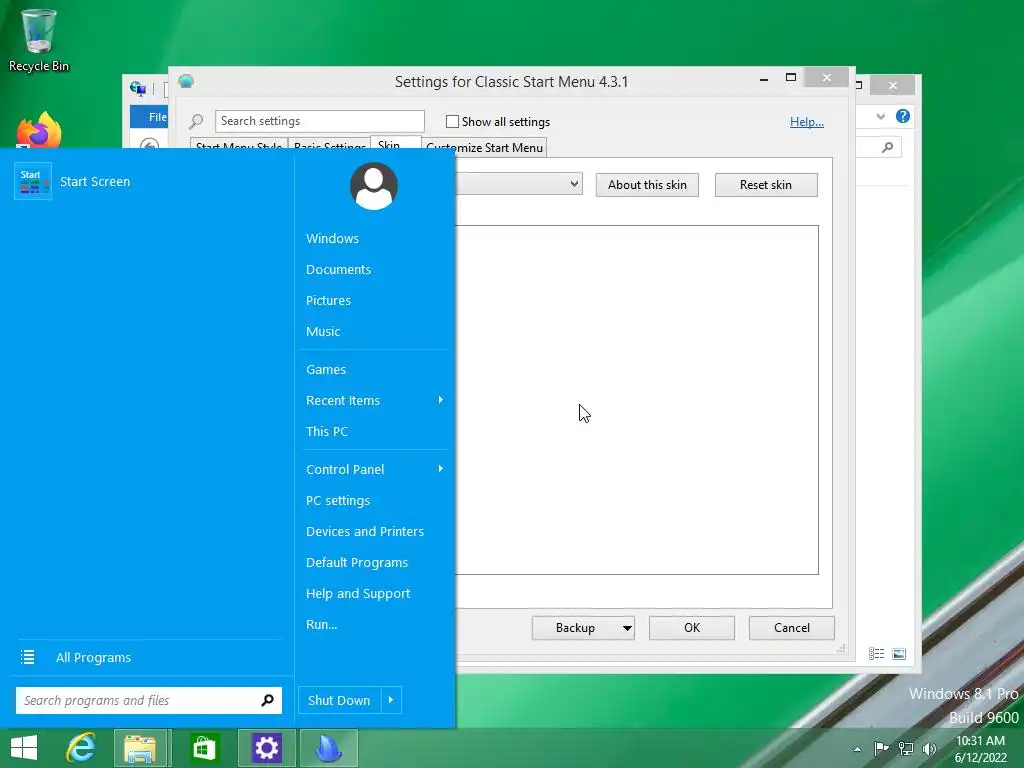
Task: Open Documents from start menu
Action: pyautogui.click(x=338, y=269)
